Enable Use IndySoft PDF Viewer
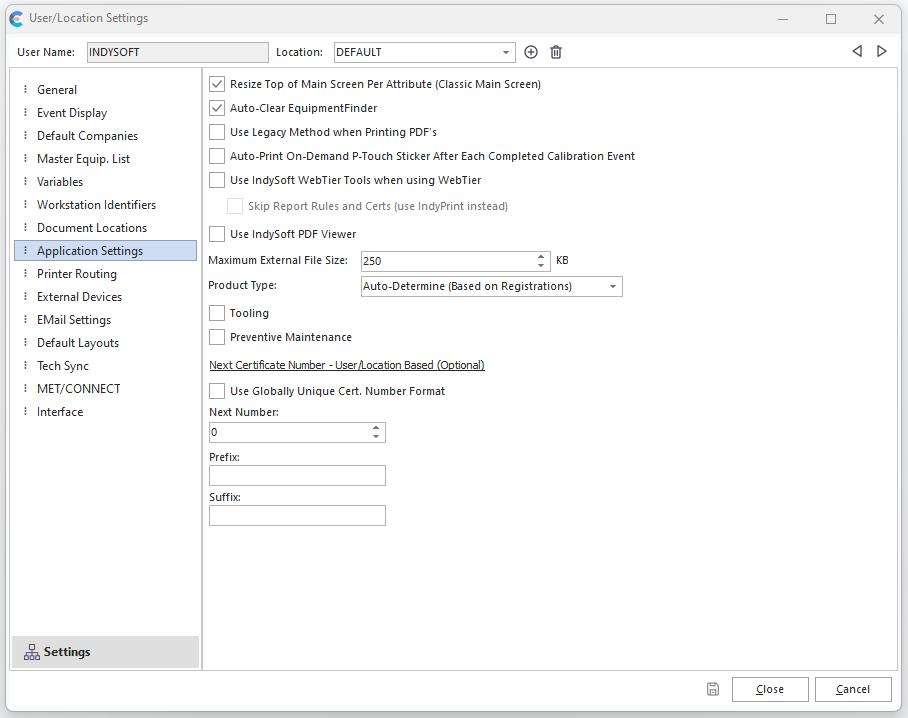Image resolution: width=908 pixels, height=718 pixels. coord(217,234)
